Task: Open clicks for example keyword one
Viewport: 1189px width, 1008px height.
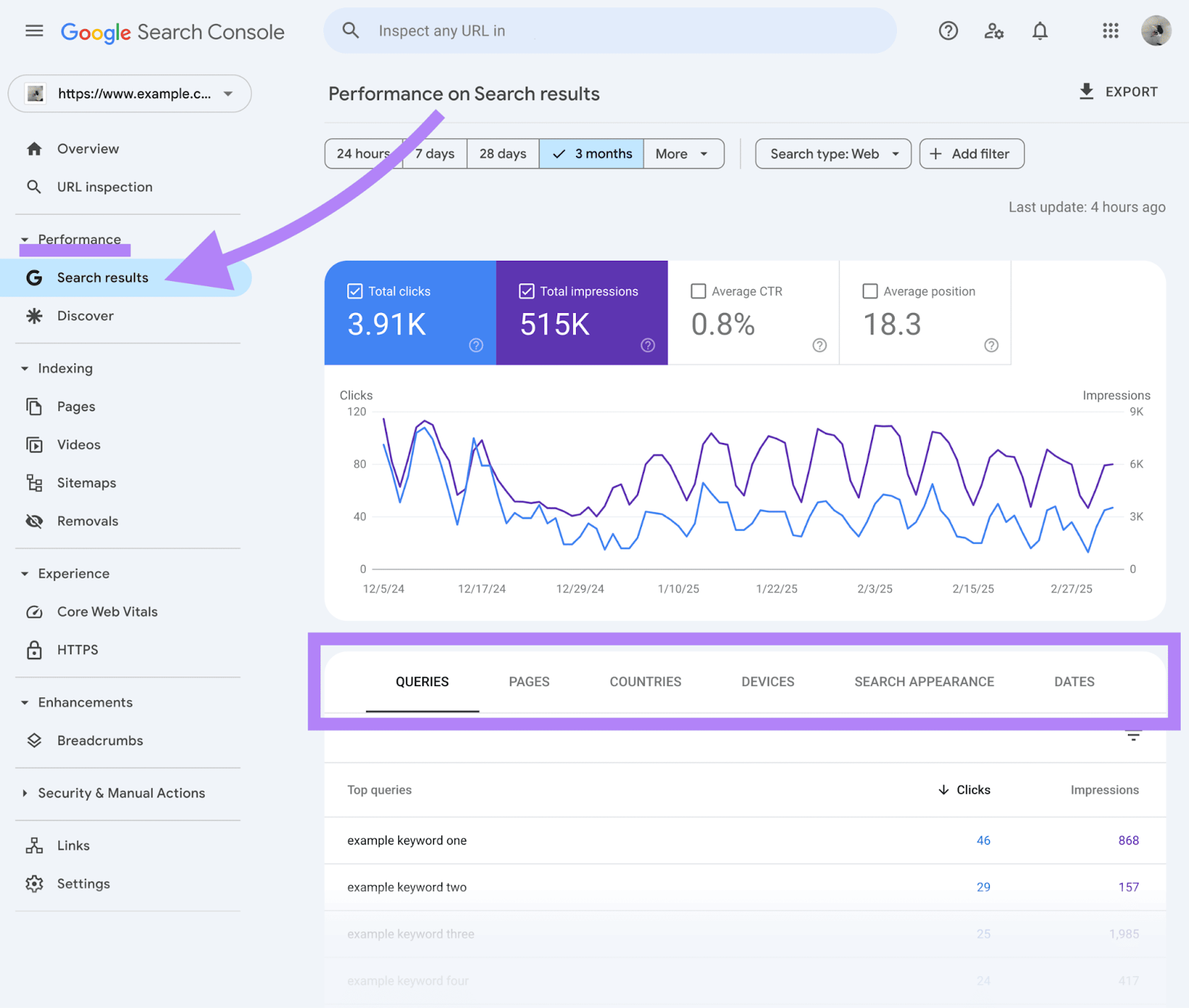Action: tap(983, 840)
